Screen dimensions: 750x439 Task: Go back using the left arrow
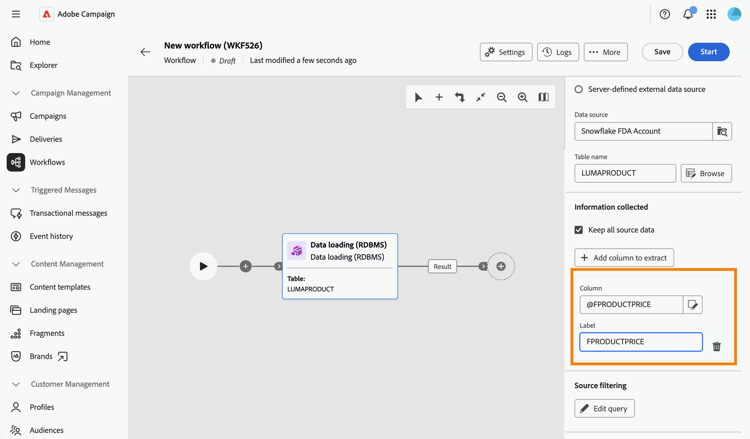145,52
